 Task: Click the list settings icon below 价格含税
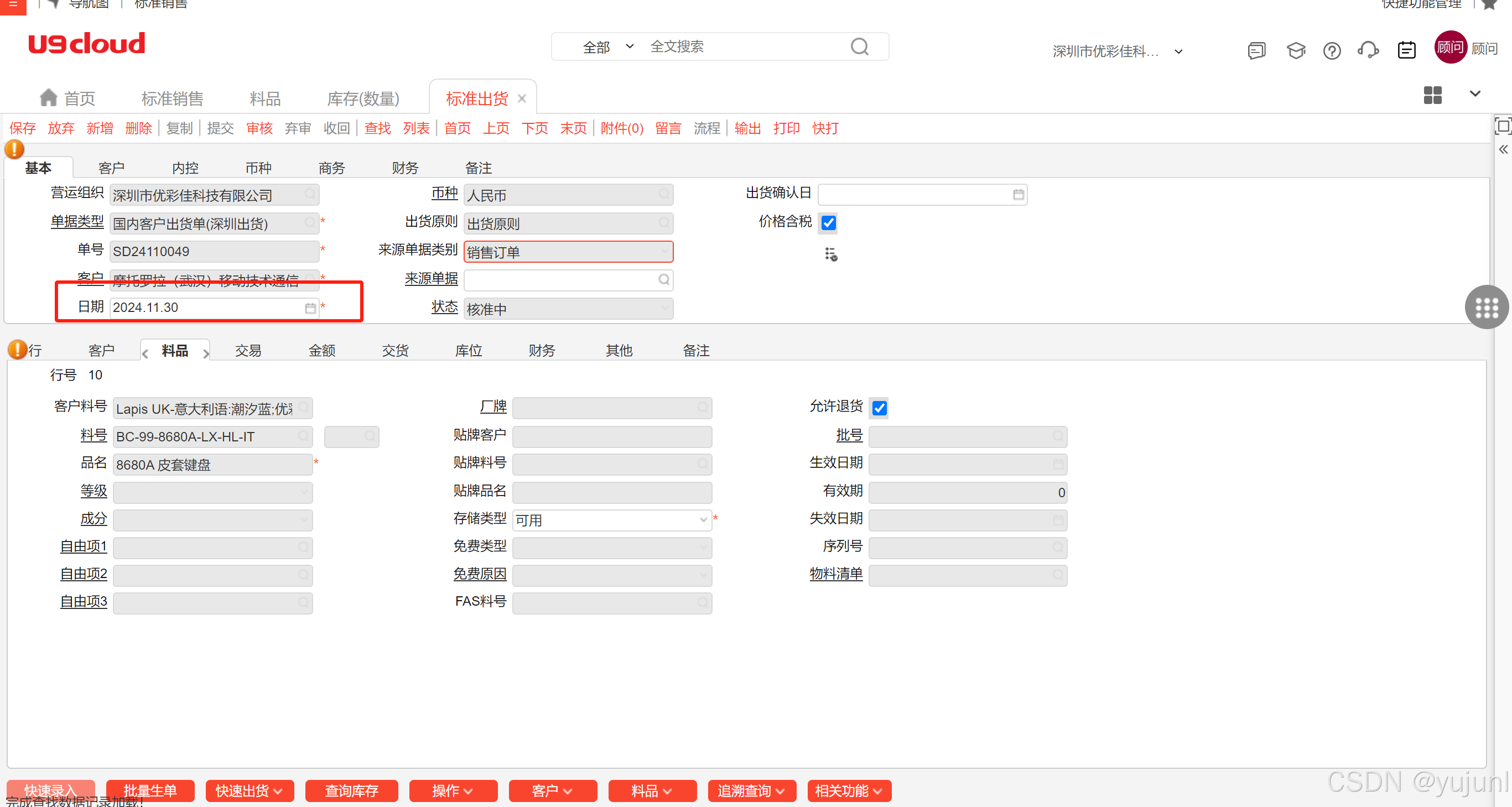830,254
